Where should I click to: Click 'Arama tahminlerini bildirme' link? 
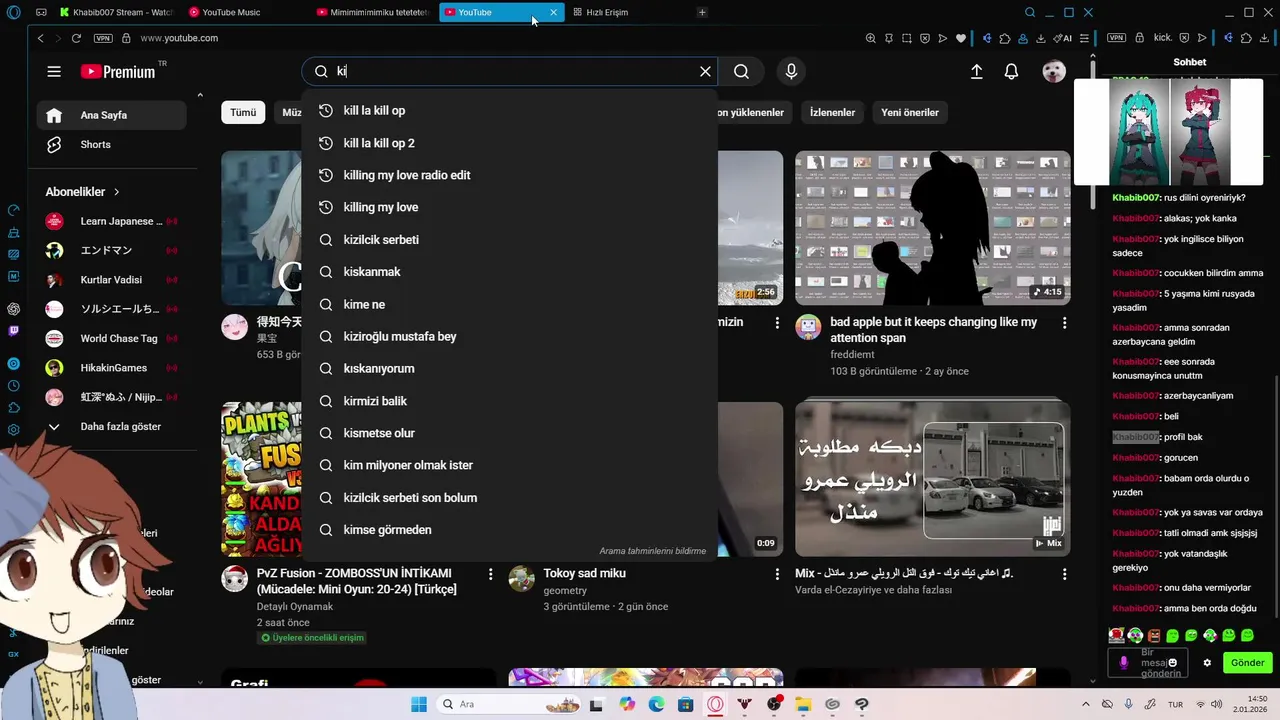(652, 551)
